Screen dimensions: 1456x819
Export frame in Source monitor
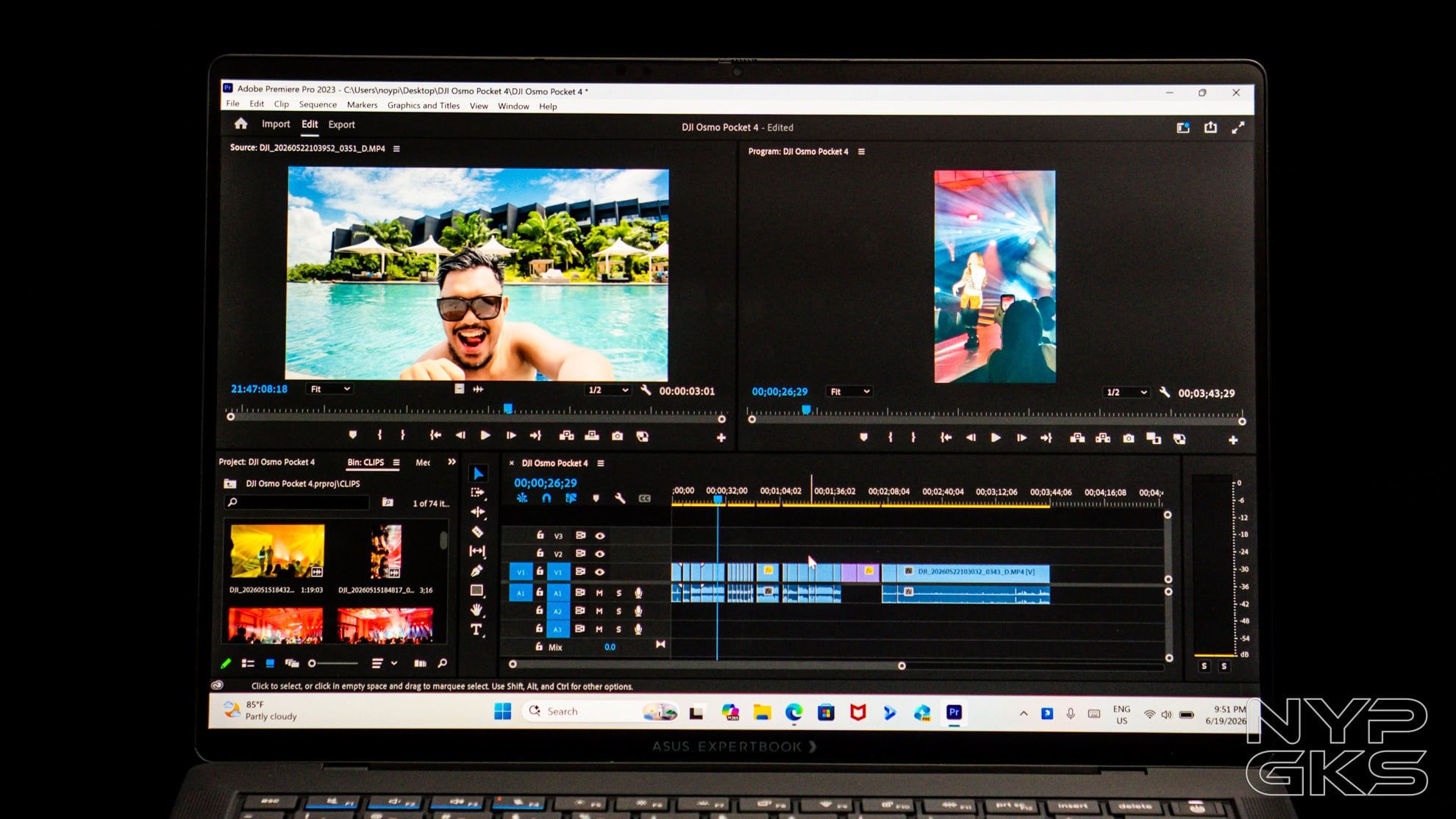(x=618, y=436)
